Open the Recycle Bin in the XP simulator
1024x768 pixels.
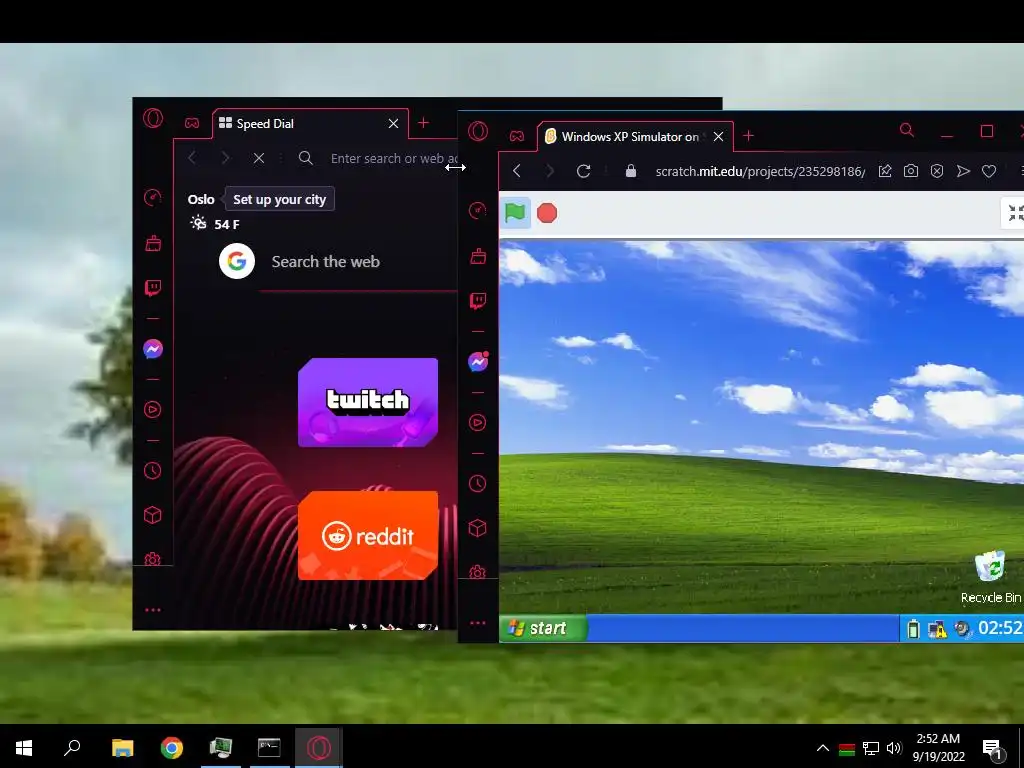991,577
